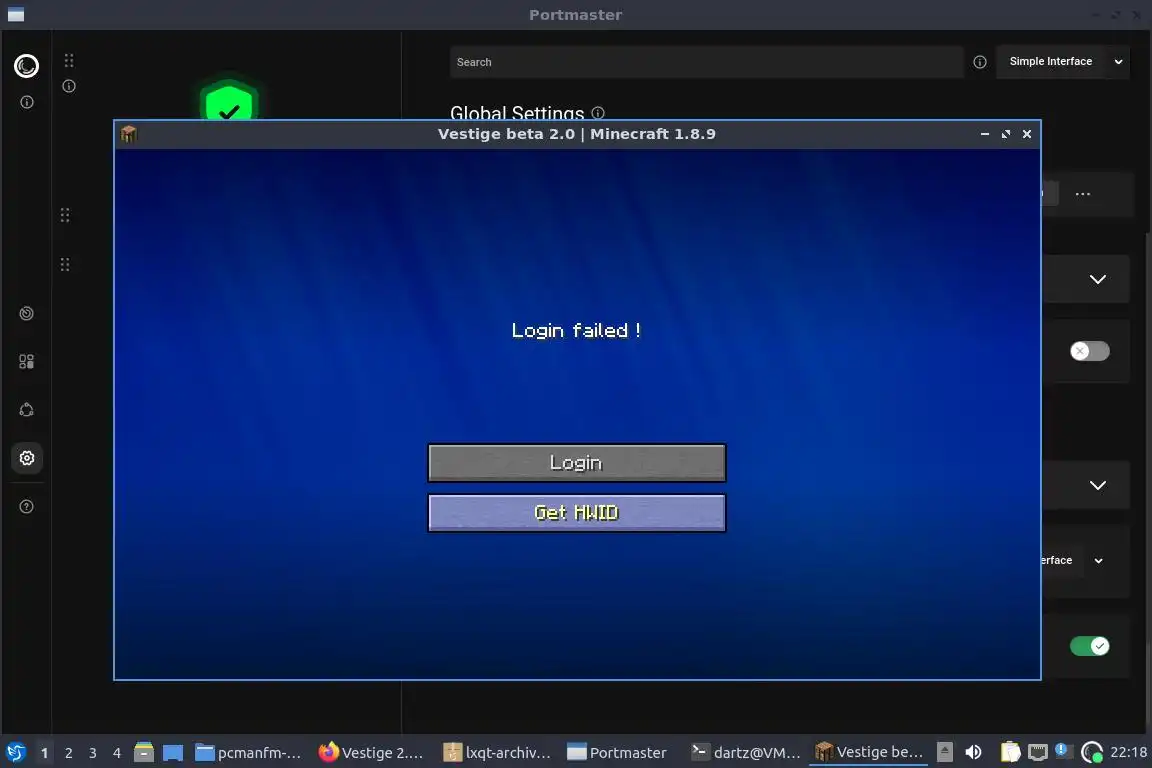Expand the second collapsed settings section chevron
Image resolution: width=1152 pixels, height=768 pixels.
(1098, 485)
